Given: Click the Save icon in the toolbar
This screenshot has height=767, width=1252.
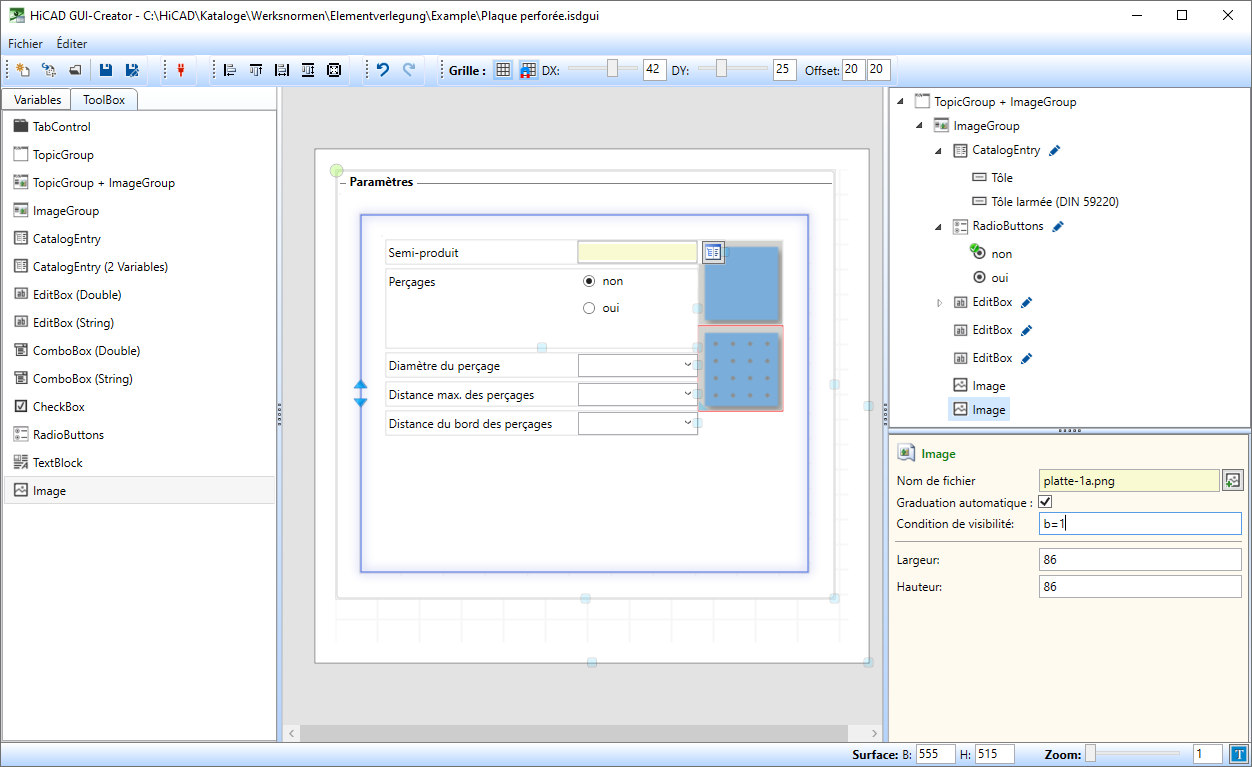Looking at the screenshot, I should pyautogui.click(x=105, y=70).
